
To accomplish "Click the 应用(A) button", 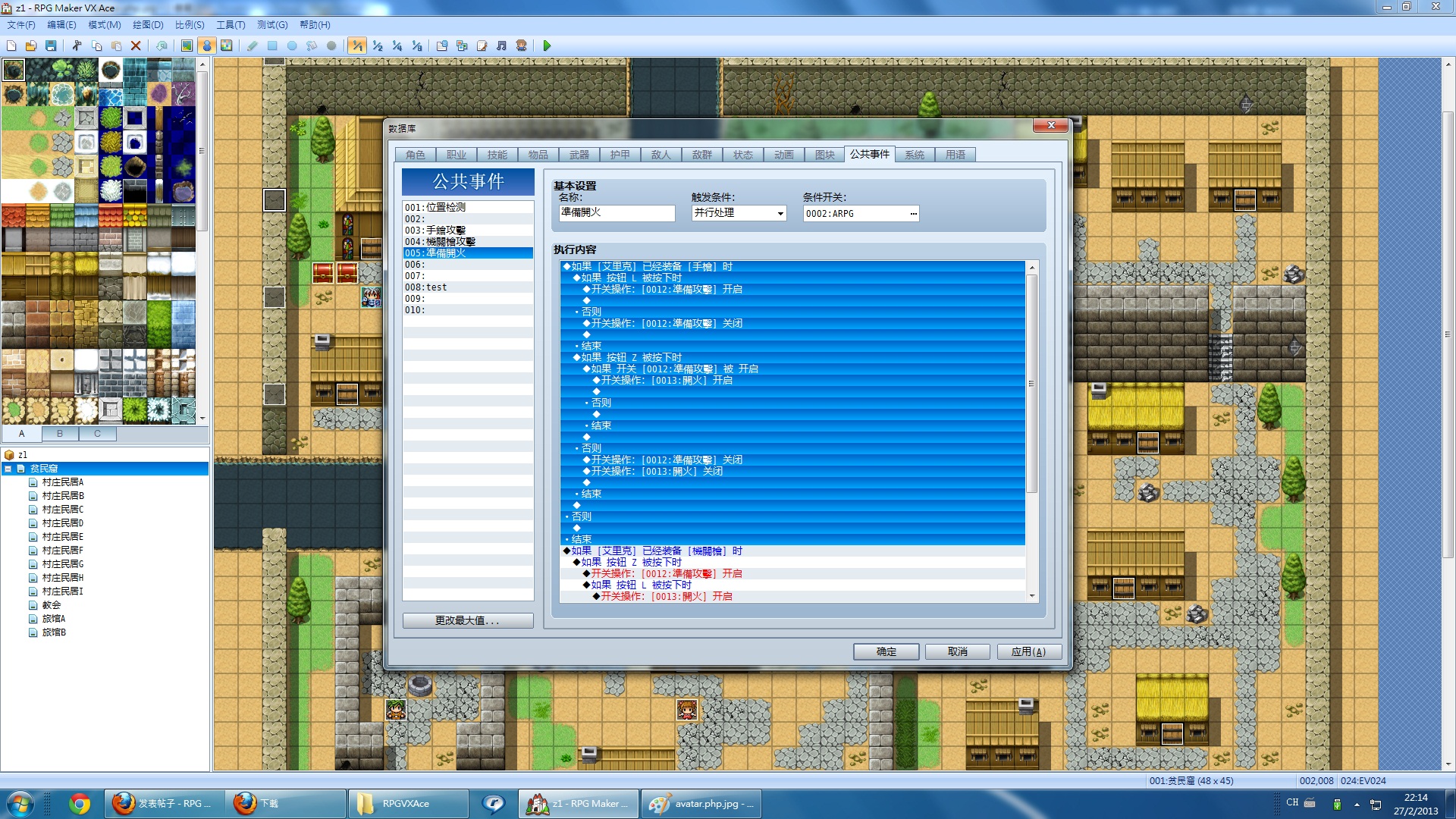I will point(1028,651).
